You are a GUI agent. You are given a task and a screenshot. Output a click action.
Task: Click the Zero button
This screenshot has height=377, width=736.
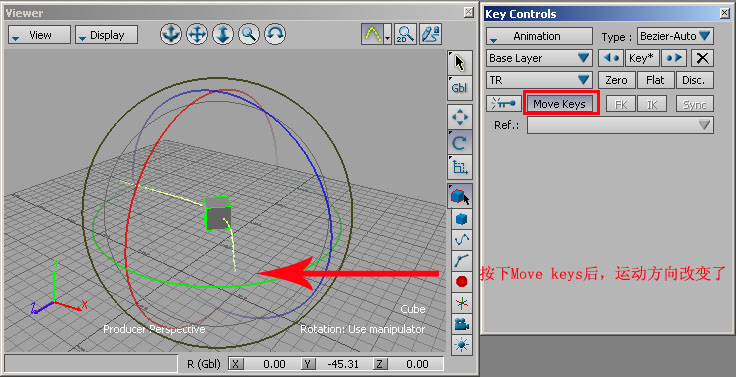617,80
